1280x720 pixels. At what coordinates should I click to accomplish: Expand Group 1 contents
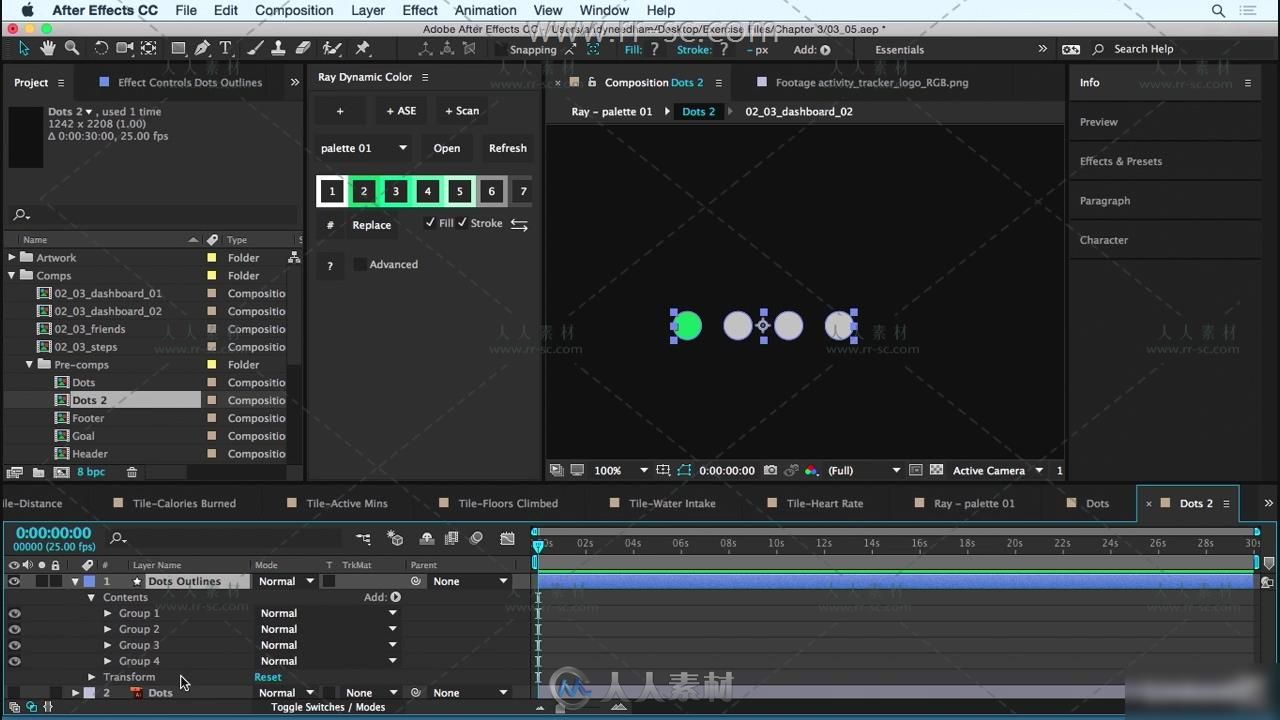coord(108,613)
